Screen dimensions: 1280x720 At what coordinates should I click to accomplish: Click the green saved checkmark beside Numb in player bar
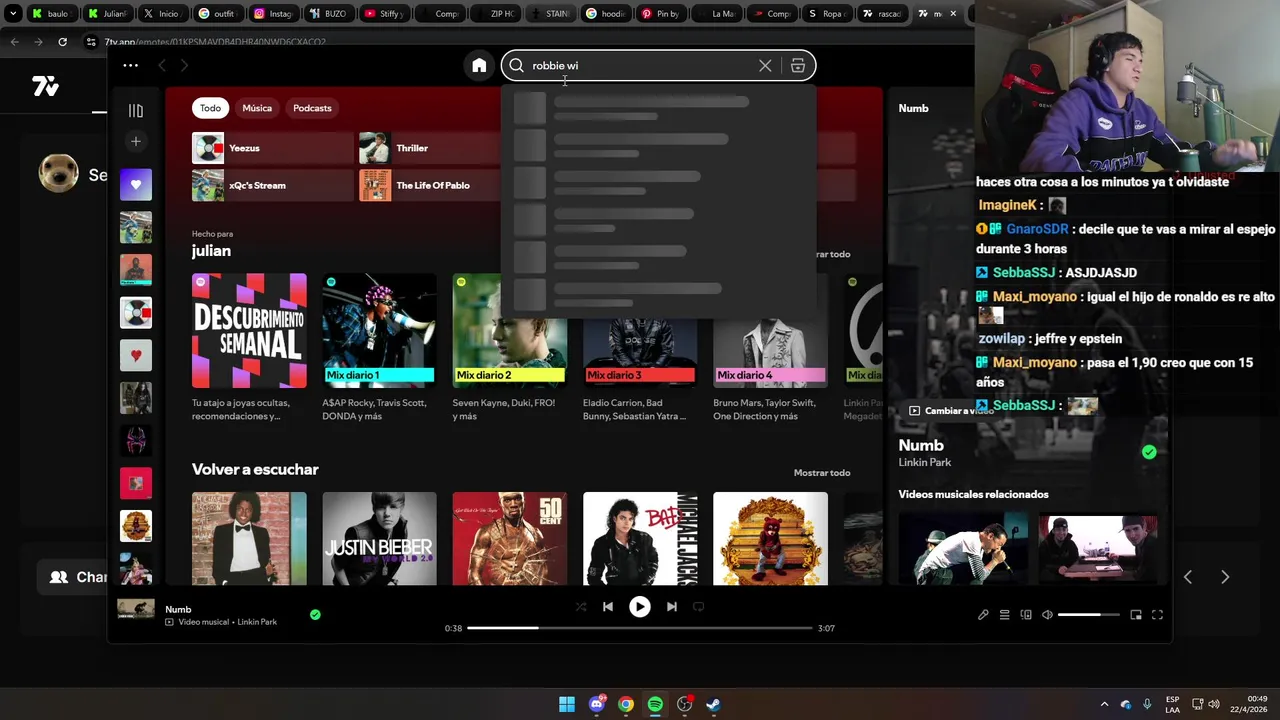point(315,615)
